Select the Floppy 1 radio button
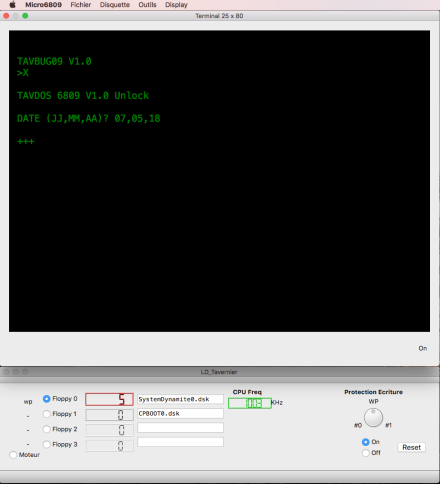The height and width of the screenshot is (484, 440). click(47, 414)
